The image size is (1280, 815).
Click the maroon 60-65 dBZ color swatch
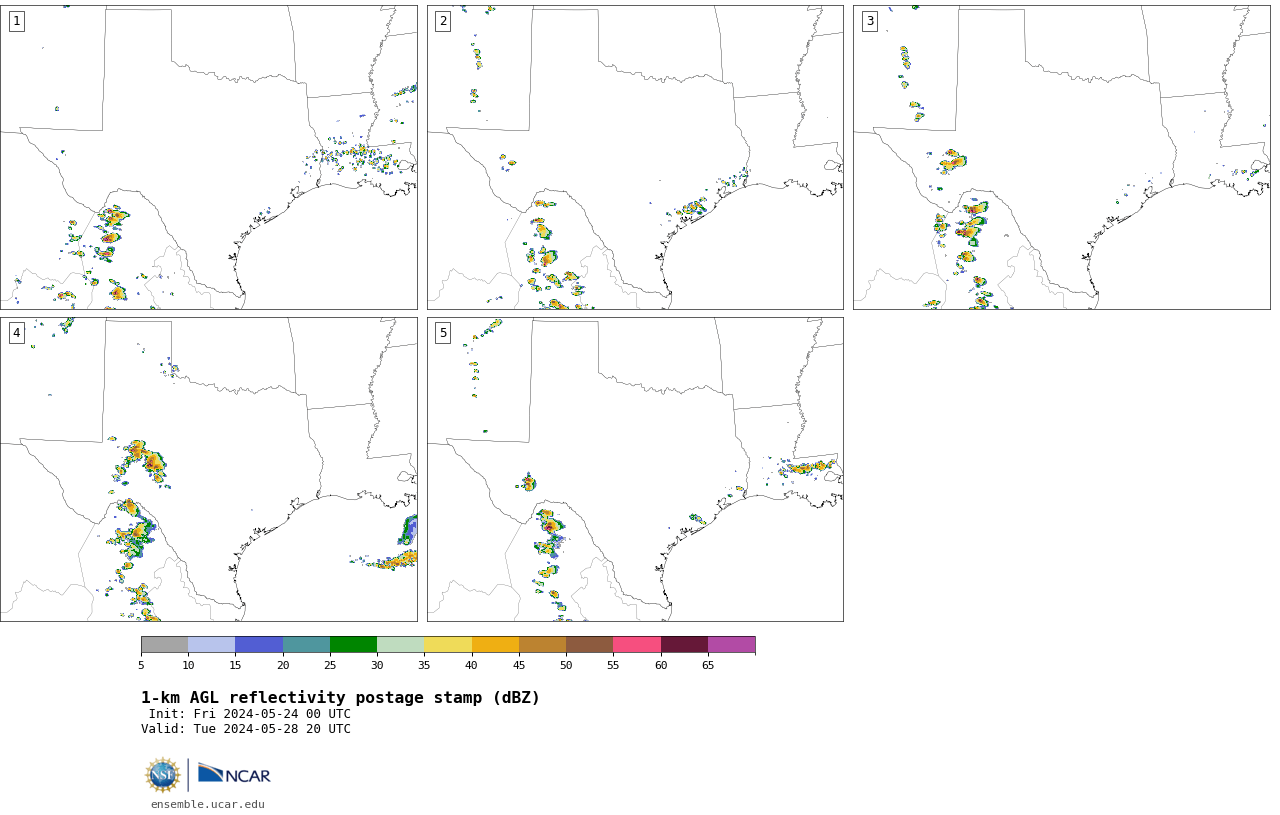pyautogui.click(x=684, y=645)
